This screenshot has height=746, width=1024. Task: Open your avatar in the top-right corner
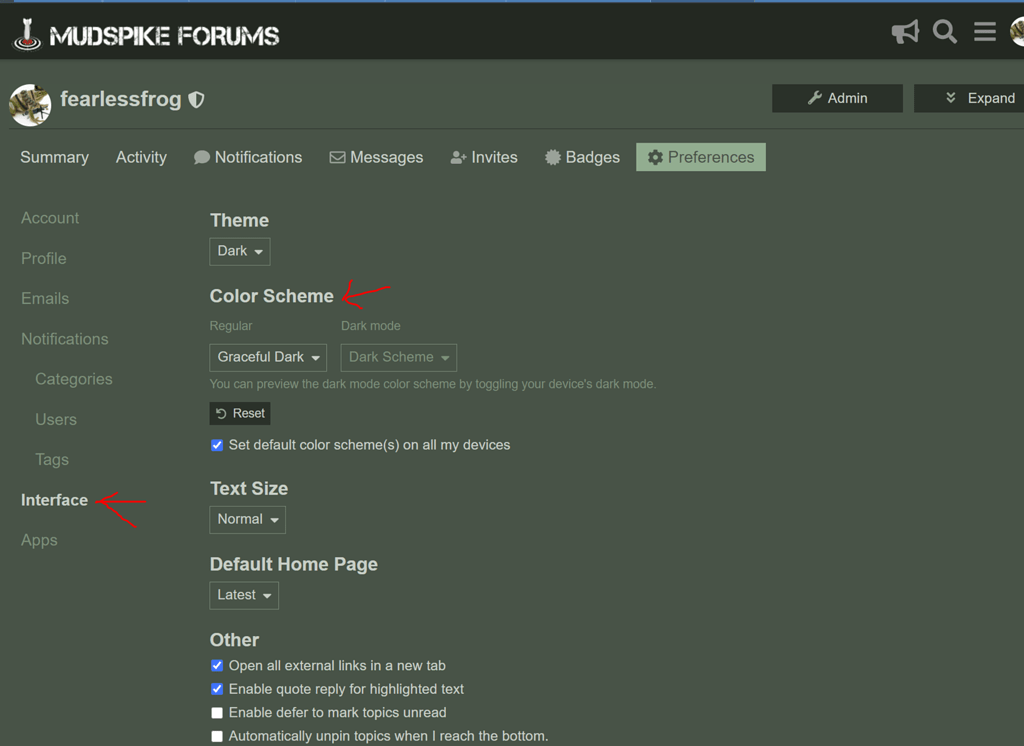tap(1018, 32)
